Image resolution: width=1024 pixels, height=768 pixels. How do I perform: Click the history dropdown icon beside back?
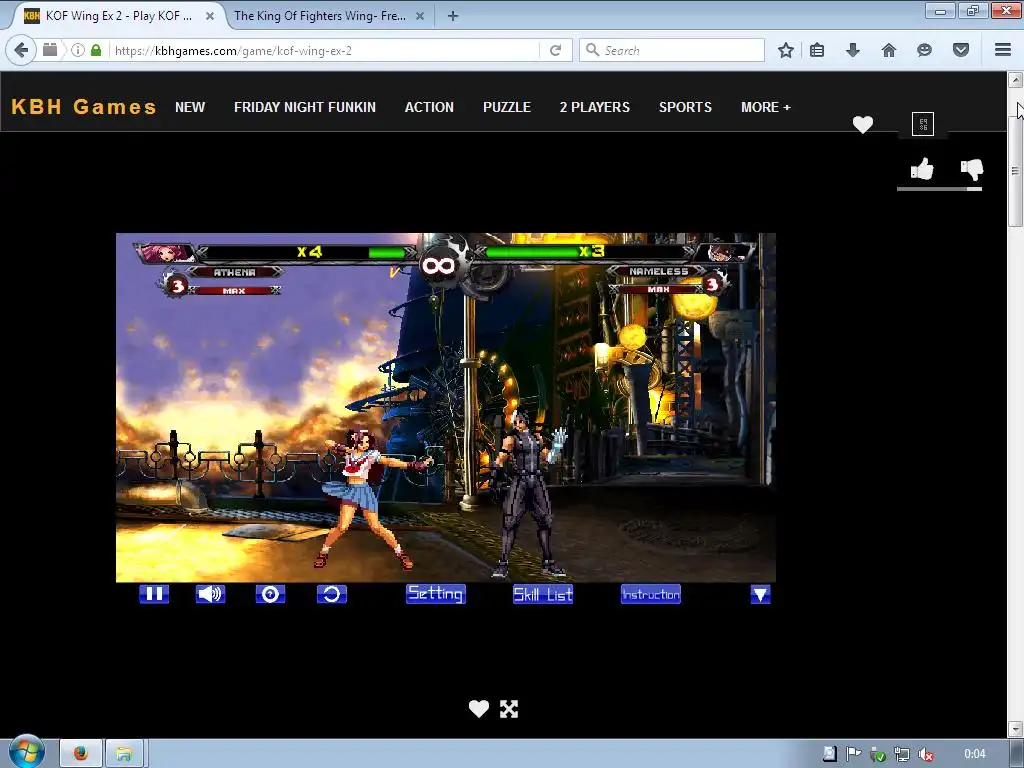(x=50, y=50)
